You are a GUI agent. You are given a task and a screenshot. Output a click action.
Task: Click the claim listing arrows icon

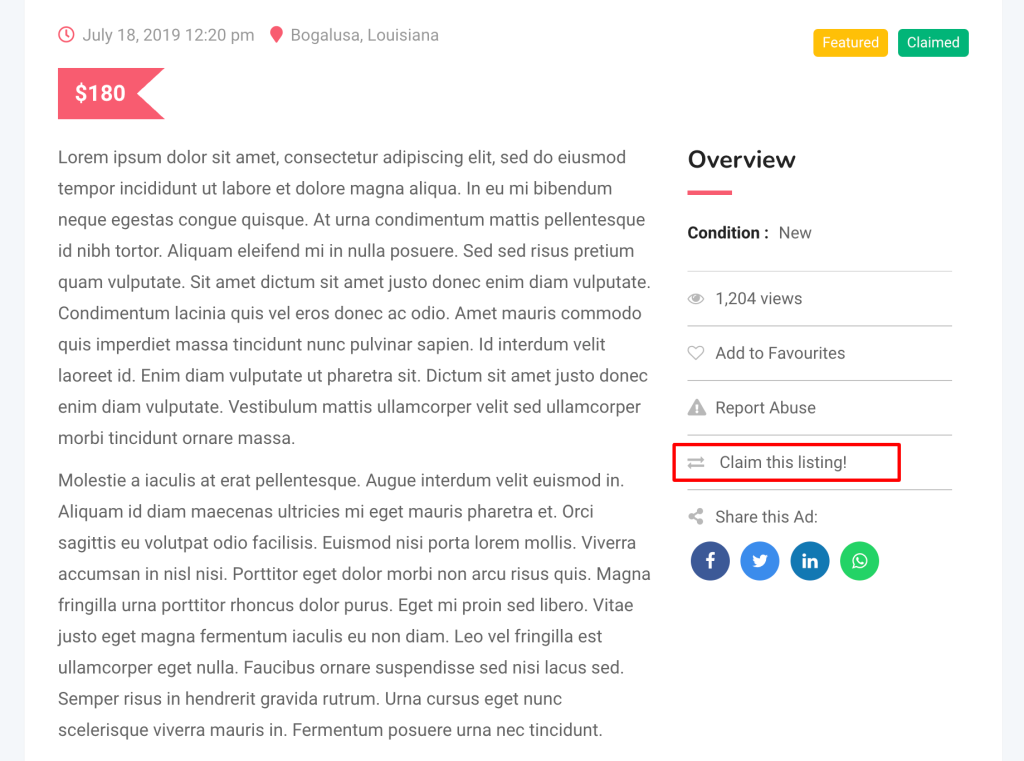click(x=696, y=462)
